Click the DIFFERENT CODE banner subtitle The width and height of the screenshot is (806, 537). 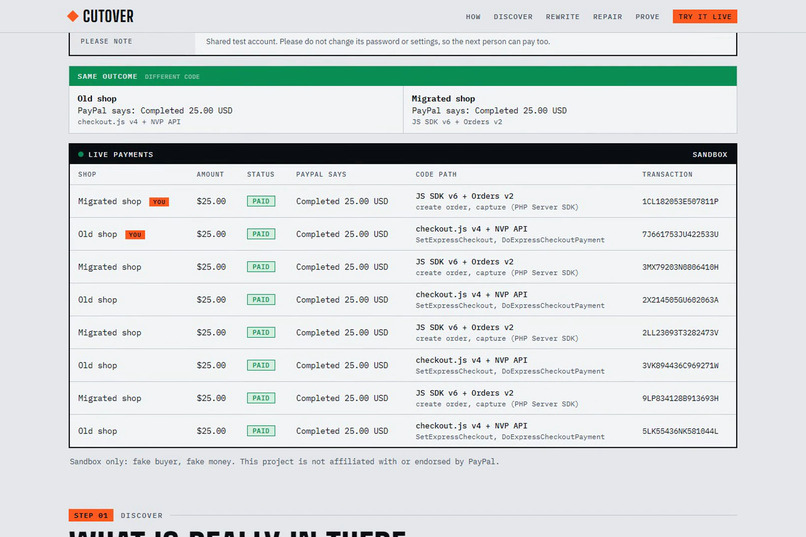tap(172, 77)
